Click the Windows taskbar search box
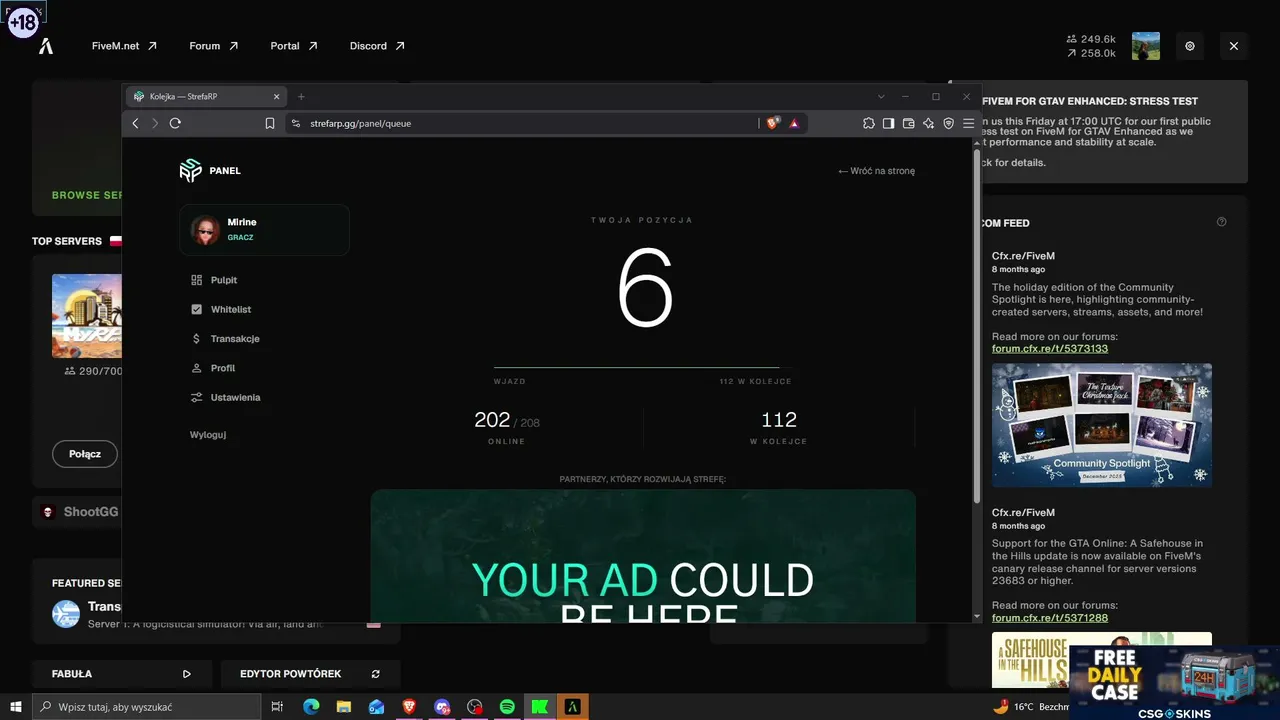This screenshot has height=720, width=1280. pos(147,707)
